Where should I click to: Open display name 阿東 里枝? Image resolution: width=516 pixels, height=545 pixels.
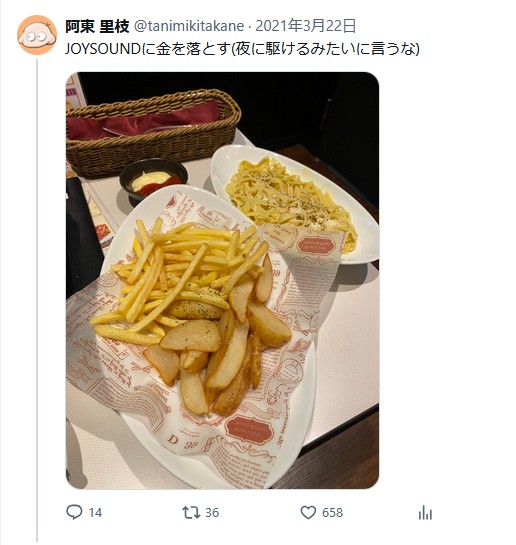pos(97,26)
